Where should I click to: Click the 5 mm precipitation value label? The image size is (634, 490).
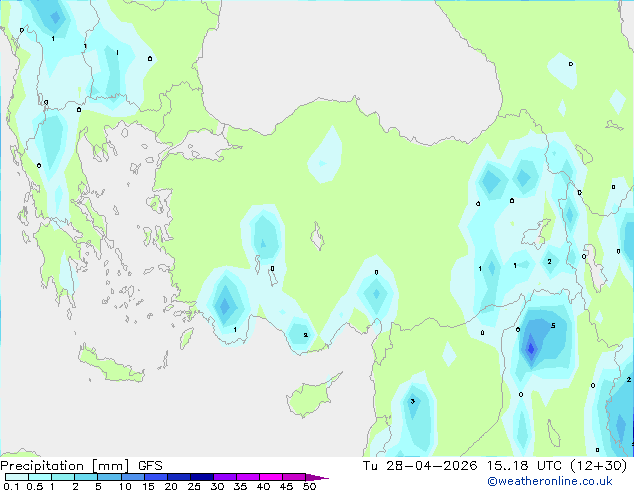(553, 325)
